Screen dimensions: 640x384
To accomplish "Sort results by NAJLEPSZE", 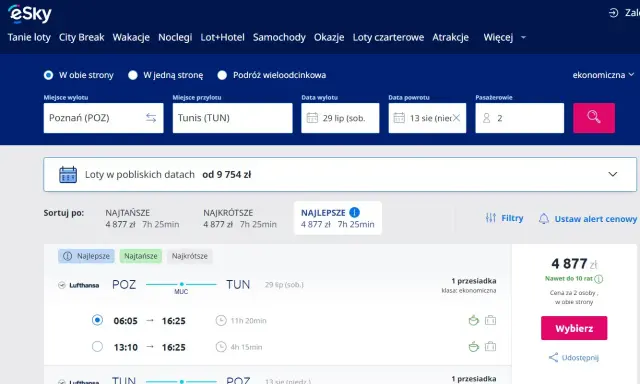I will (338, 218).
